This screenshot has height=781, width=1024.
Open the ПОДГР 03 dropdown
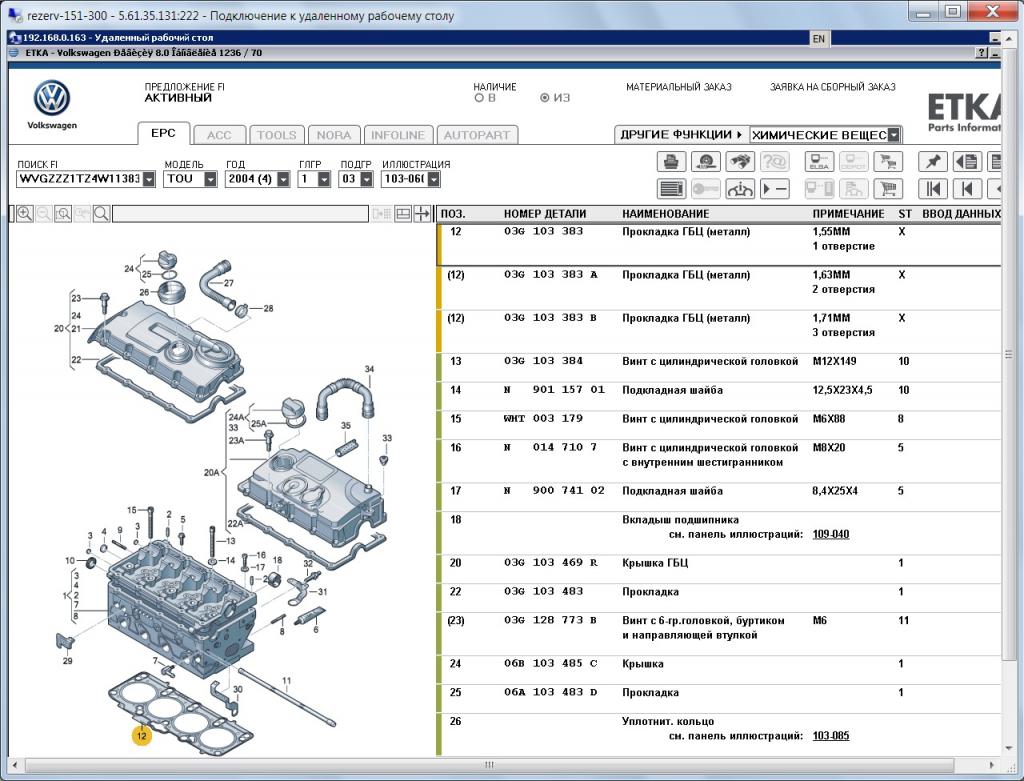tap(366, 179)
